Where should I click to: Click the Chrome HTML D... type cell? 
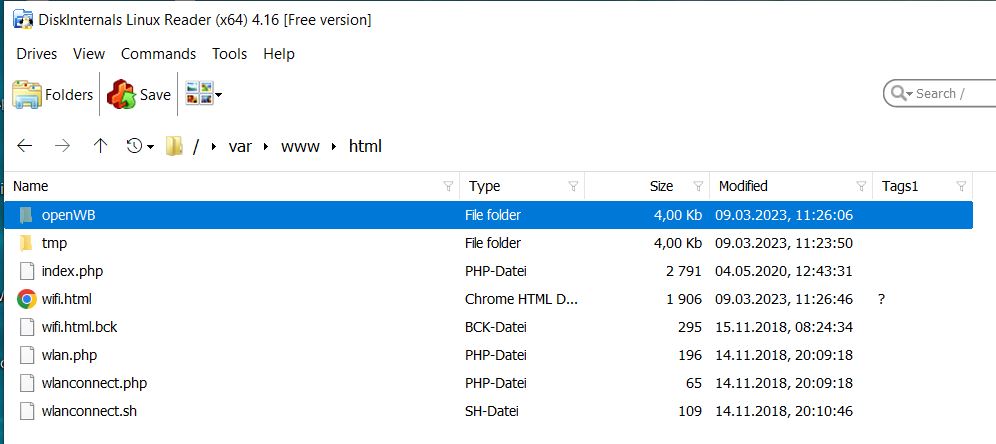pos(522,299)
